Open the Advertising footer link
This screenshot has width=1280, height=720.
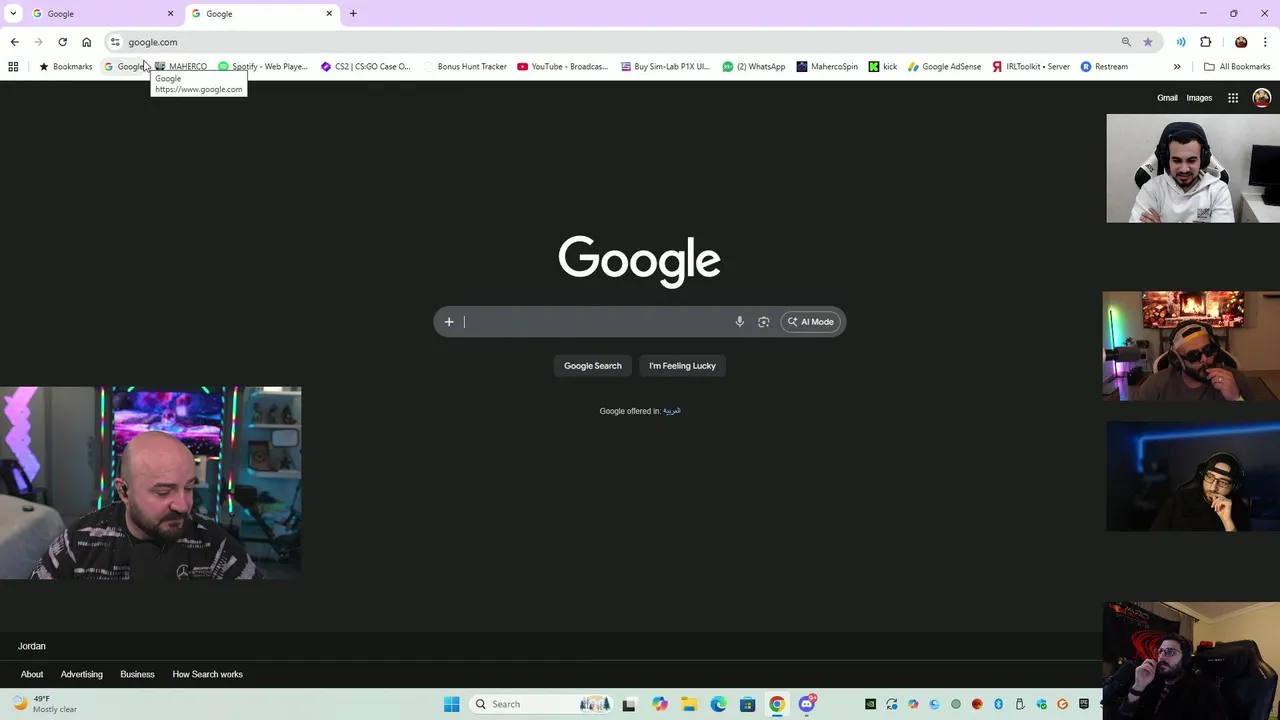pyautogui.click(x=82, y=674)
